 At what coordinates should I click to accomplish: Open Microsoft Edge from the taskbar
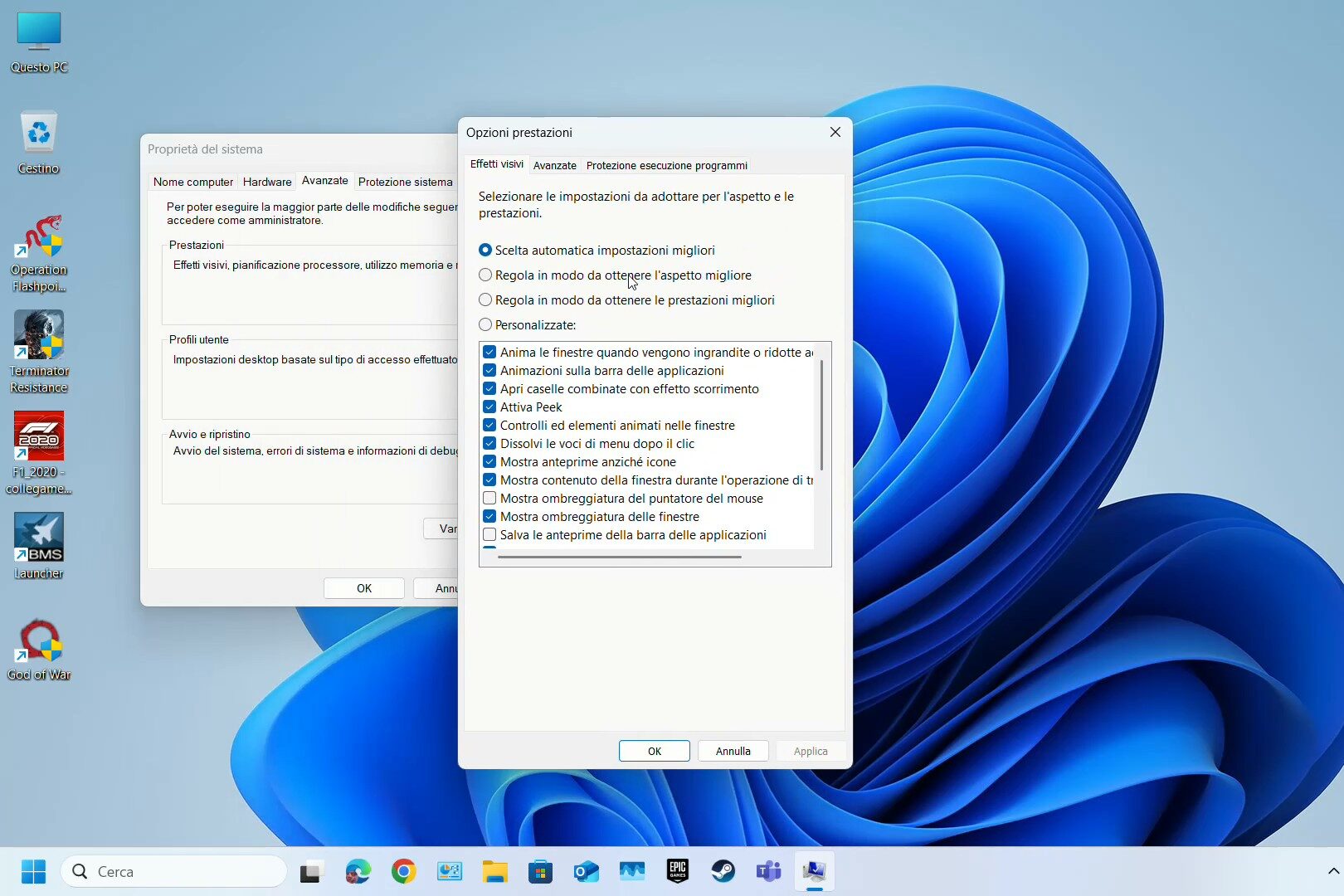pos(358,871)
